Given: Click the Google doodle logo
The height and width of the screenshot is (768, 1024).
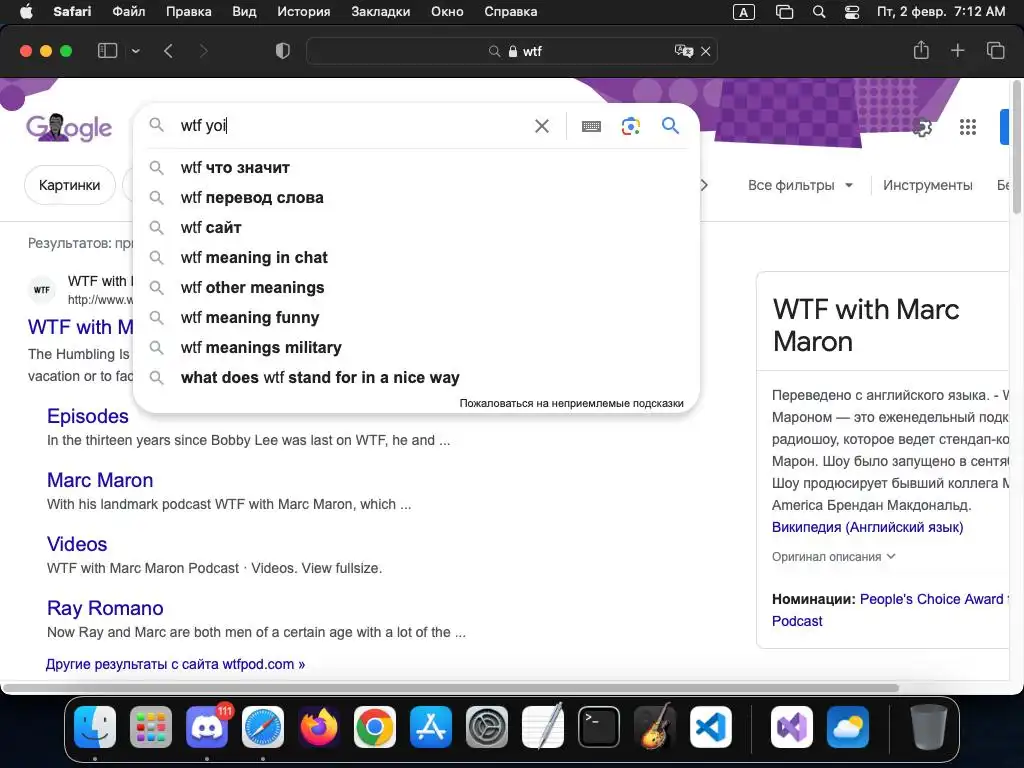Looking at the screenshot, I should 69,127.
